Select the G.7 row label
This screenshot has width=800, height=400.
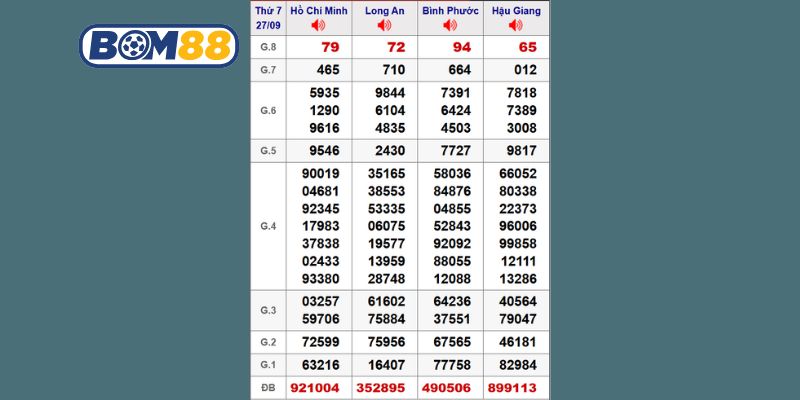click(x=268, y=70)
